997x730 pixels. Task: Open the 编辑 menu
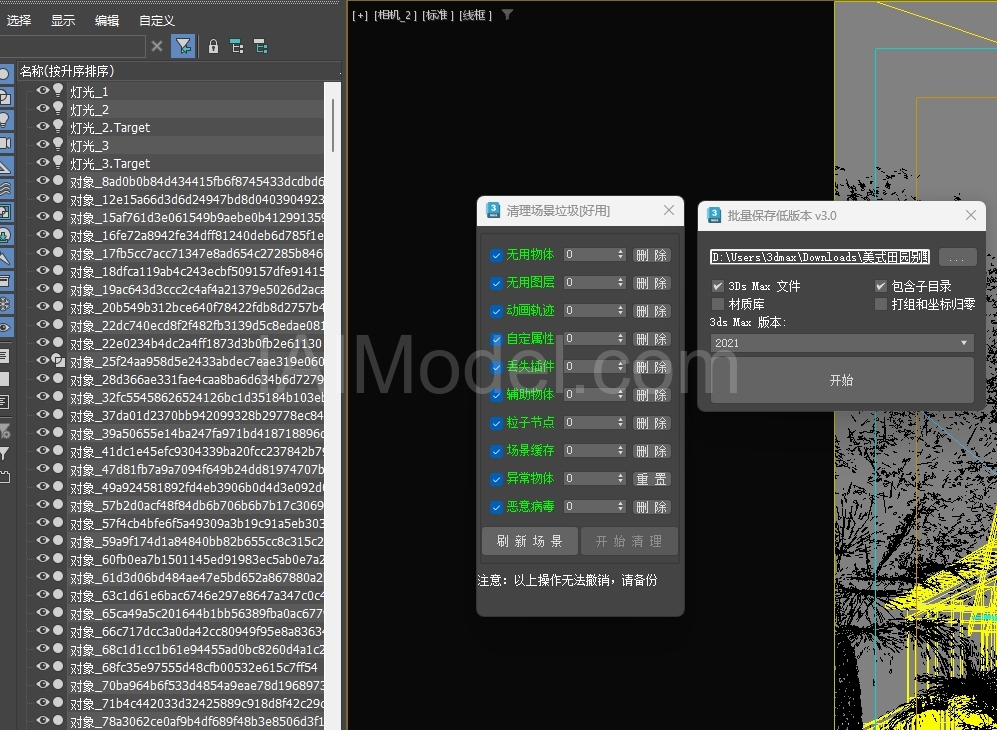point(107,20)
